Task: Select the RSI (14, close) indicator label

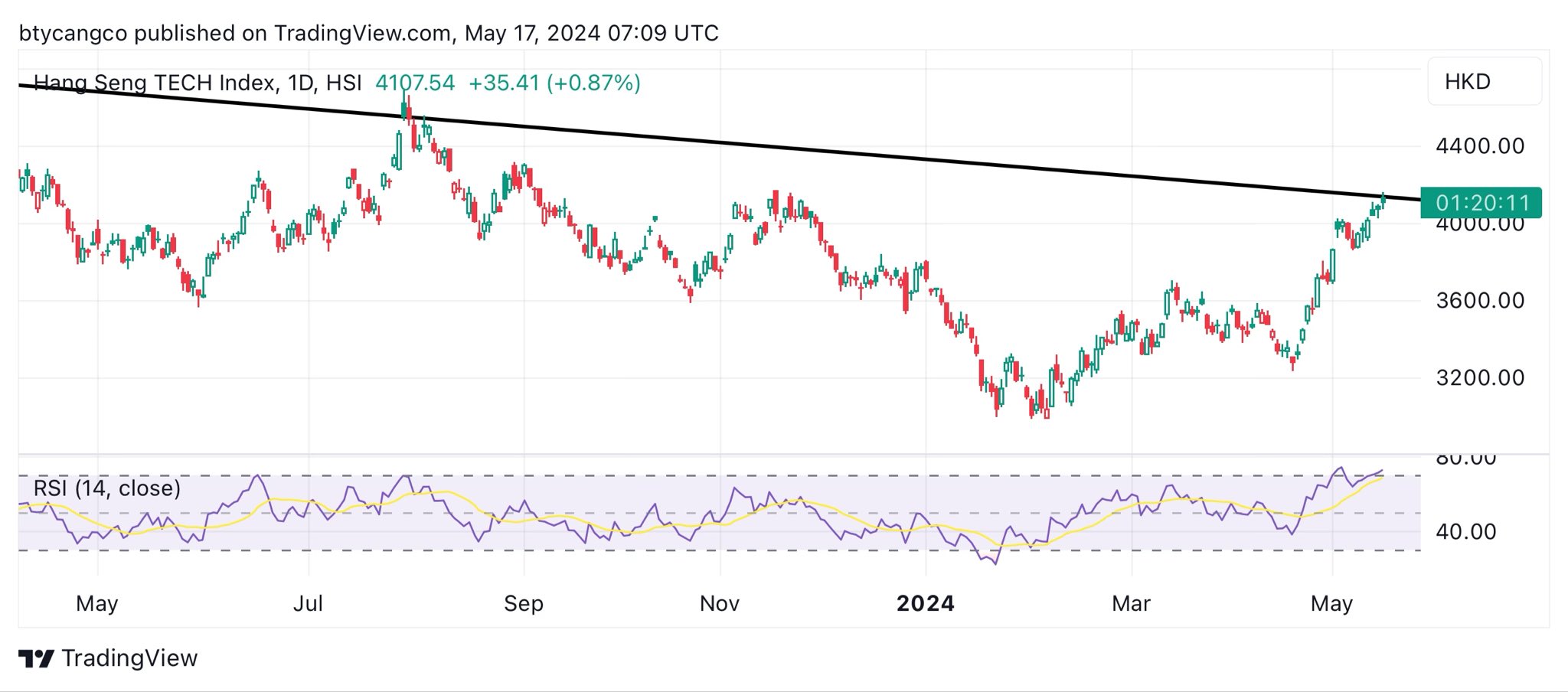Action: click(x=107, y=488)
